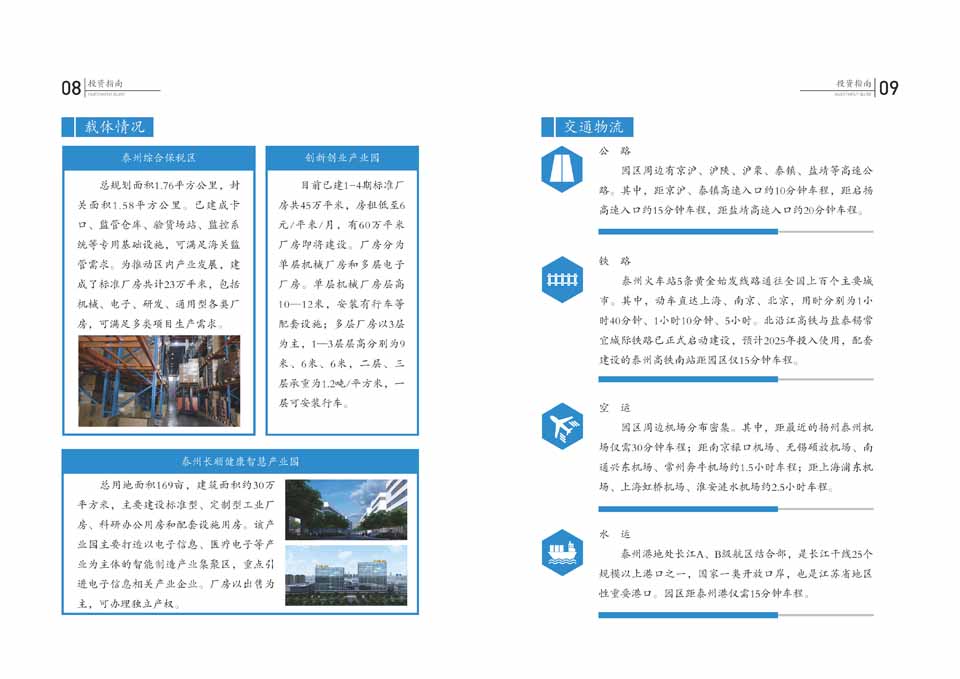Click the 泰州综合保税区 card header
Image resolution: width=960 pixels, height=679 pixels.
[159, 158]
